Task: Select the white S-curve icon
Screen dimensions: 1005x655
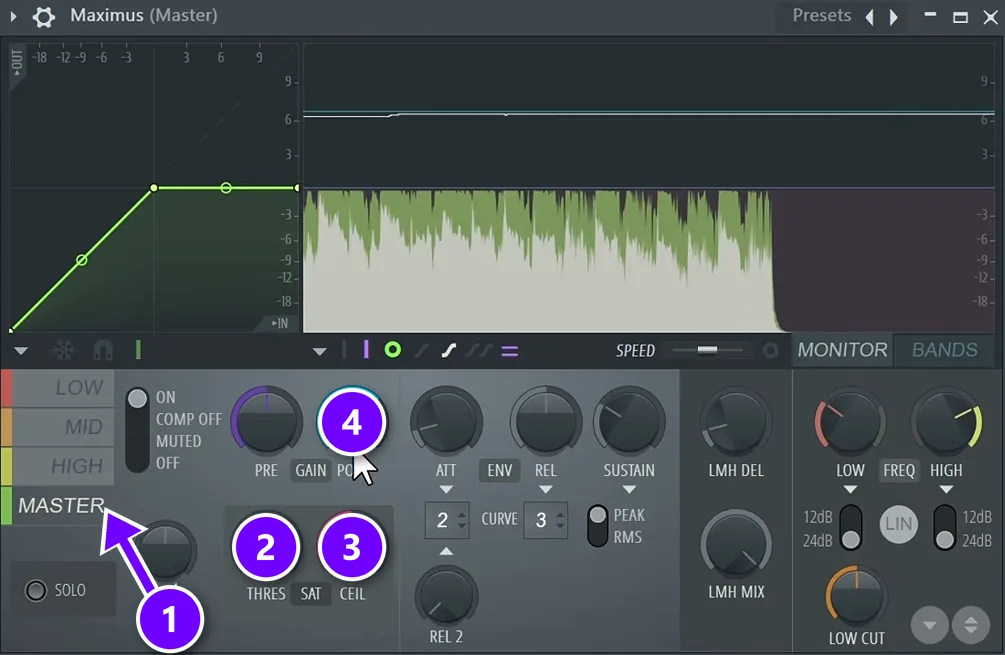Action: coord(449,351)
